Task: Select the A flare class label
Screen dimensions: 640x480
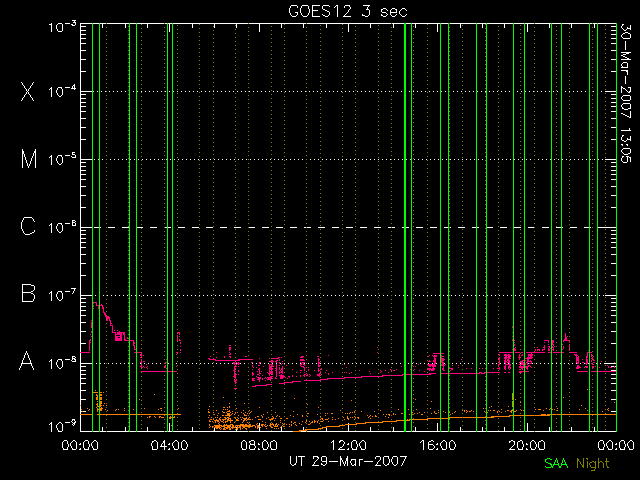Action: pyautogui.click(x=27, y=361)
